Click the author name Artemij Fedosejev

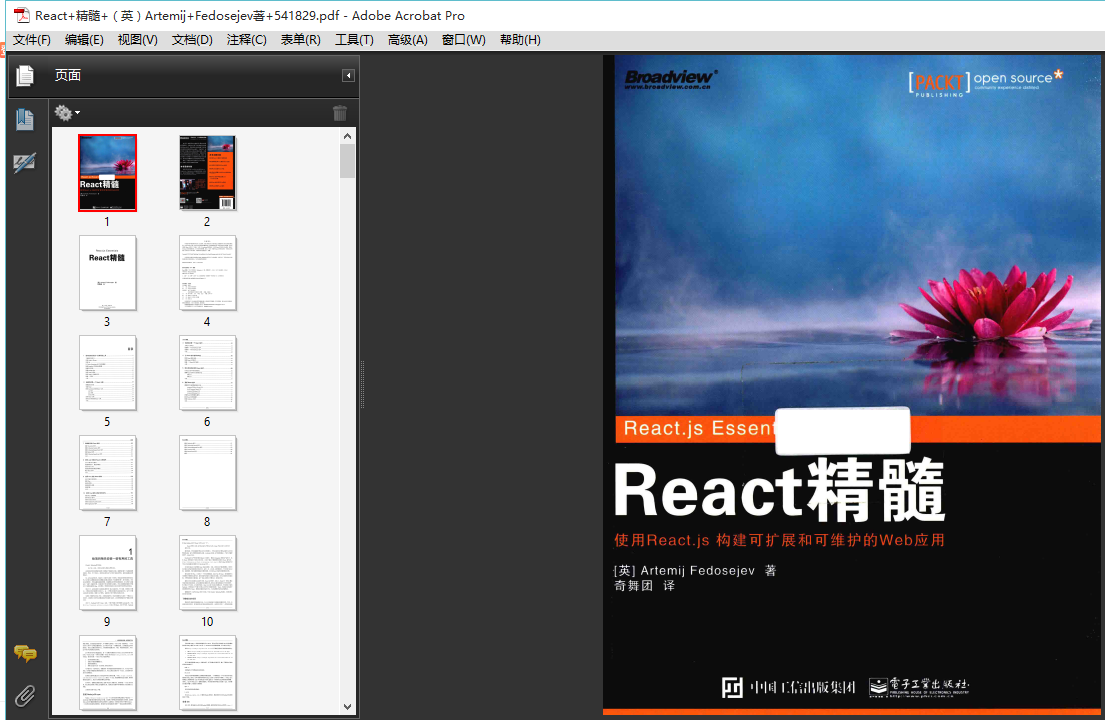pyautogui.click(x=697, y=571)
